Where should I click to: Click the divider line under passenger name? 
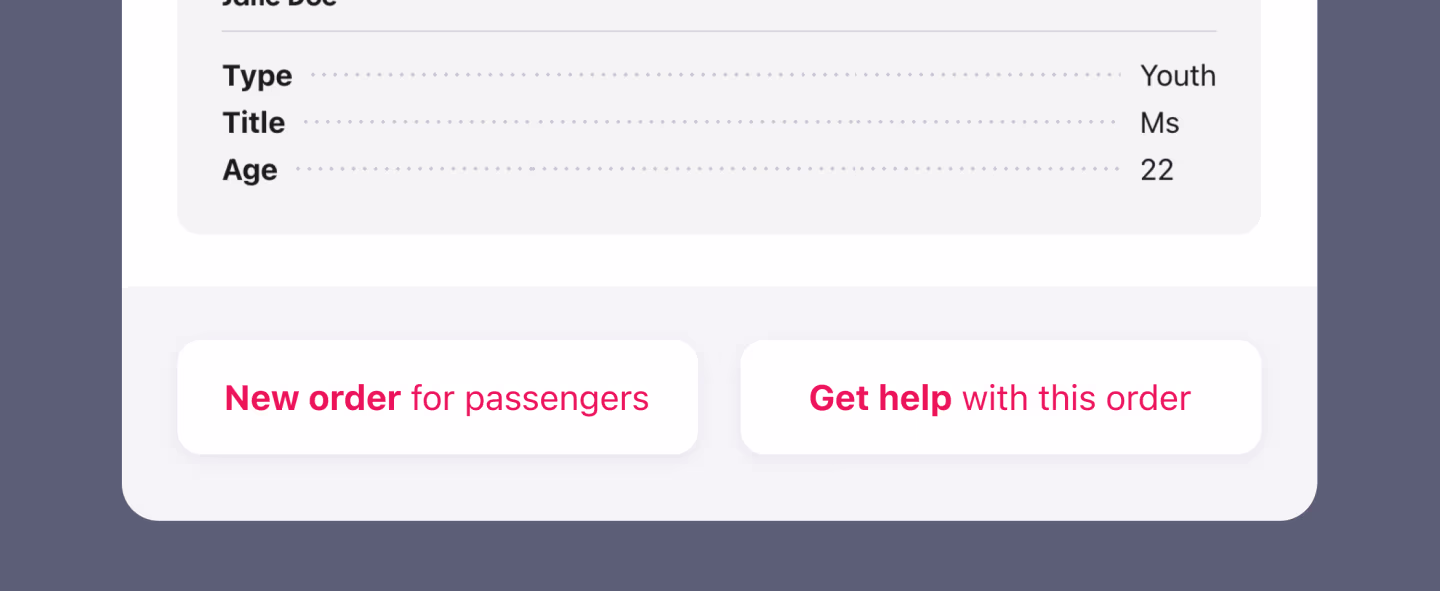click(719, 31)
